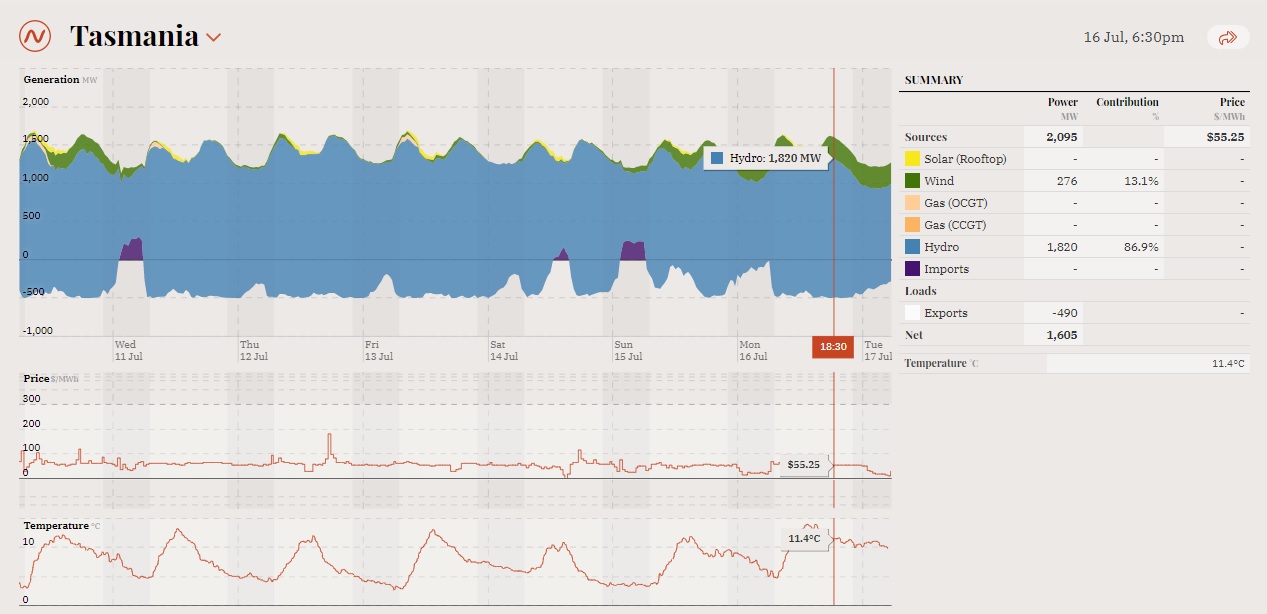Viewport: 1267px width, 614px height.
Task: Click the Mon 16 Jul axis label
Action: point(753,350)
